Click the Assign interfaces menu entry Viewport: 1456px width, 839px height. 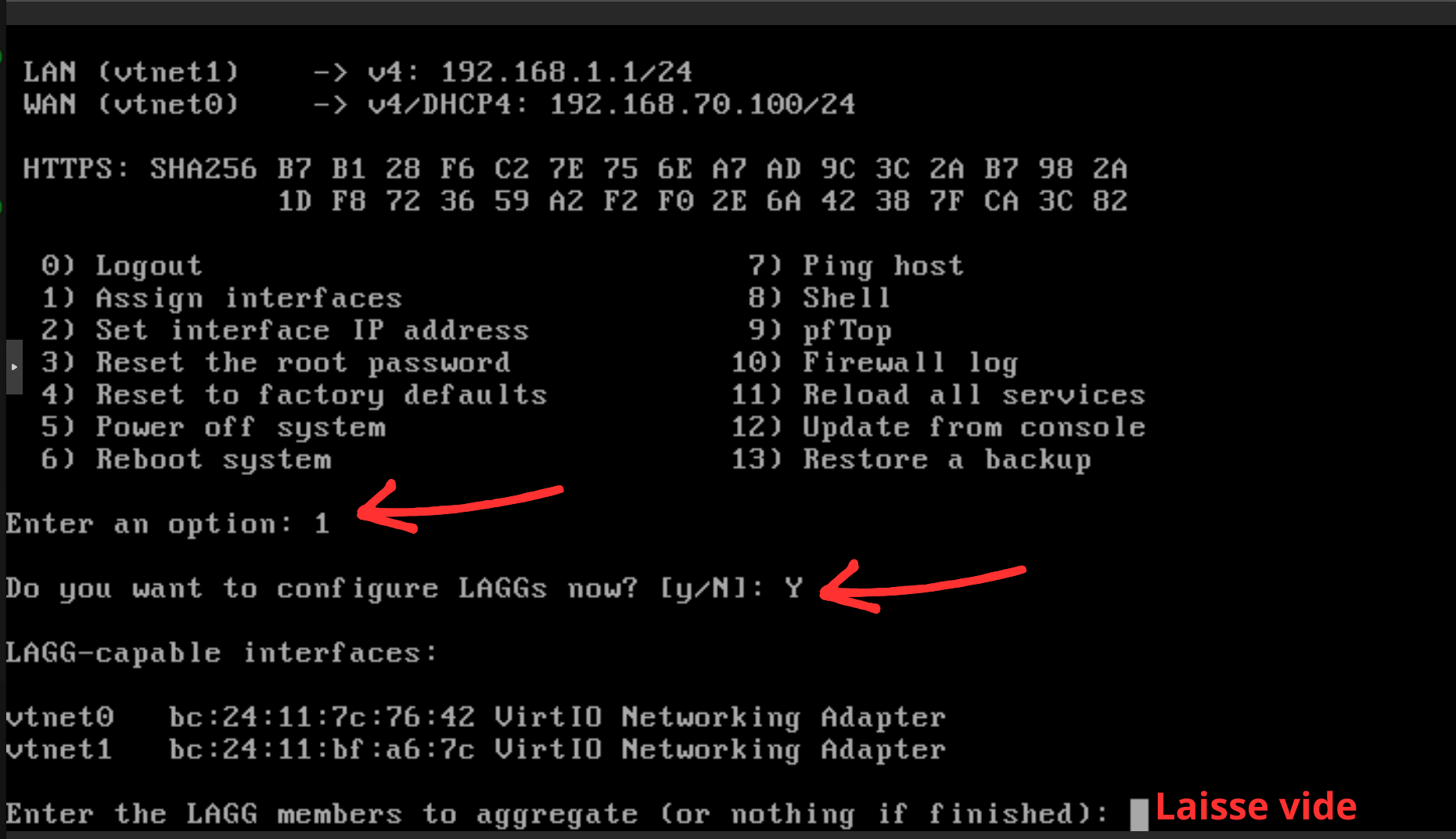[221, 298]
